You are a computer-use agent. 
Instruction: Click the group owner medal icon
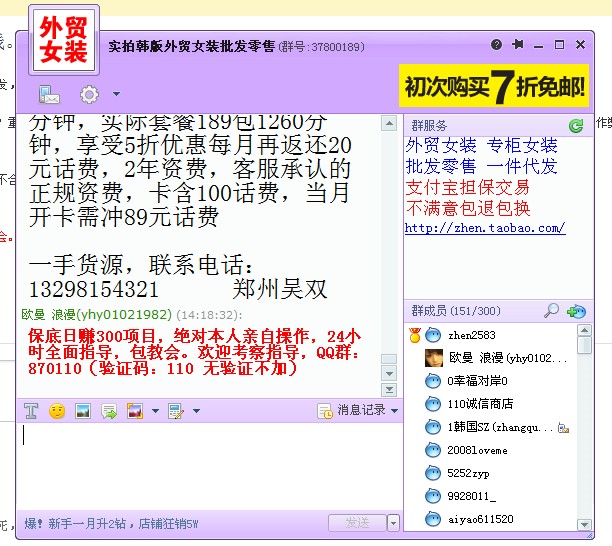[415, 335]
